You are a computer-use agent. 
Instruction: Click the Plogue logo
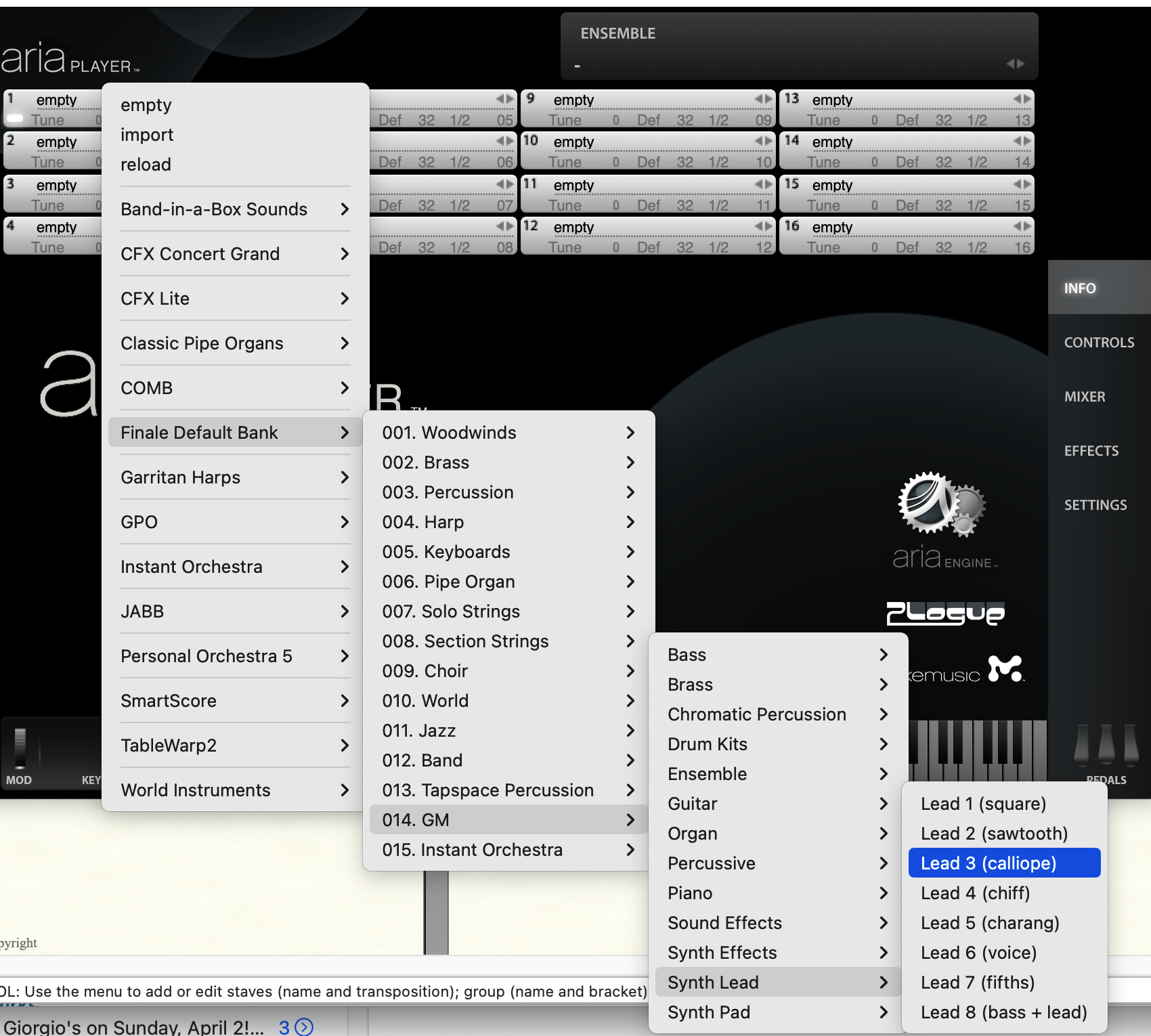[x=945, y=613]
